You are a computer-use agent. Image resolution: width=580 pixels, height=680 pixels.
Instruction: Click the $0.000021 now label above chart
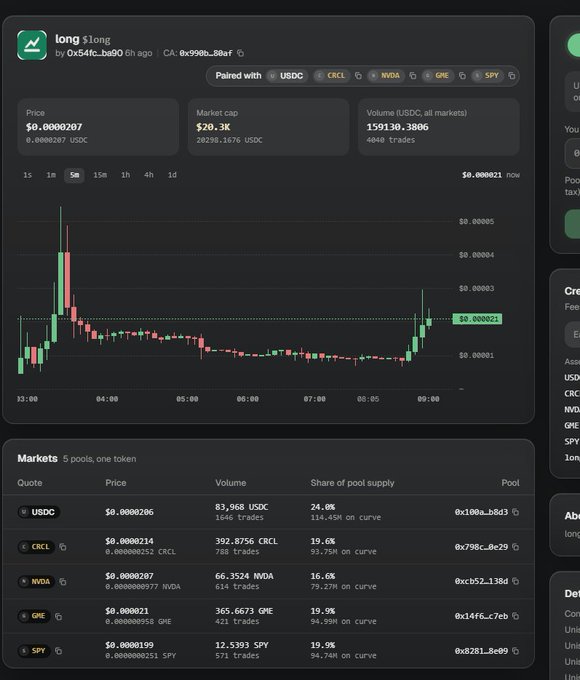click(491, 175)
